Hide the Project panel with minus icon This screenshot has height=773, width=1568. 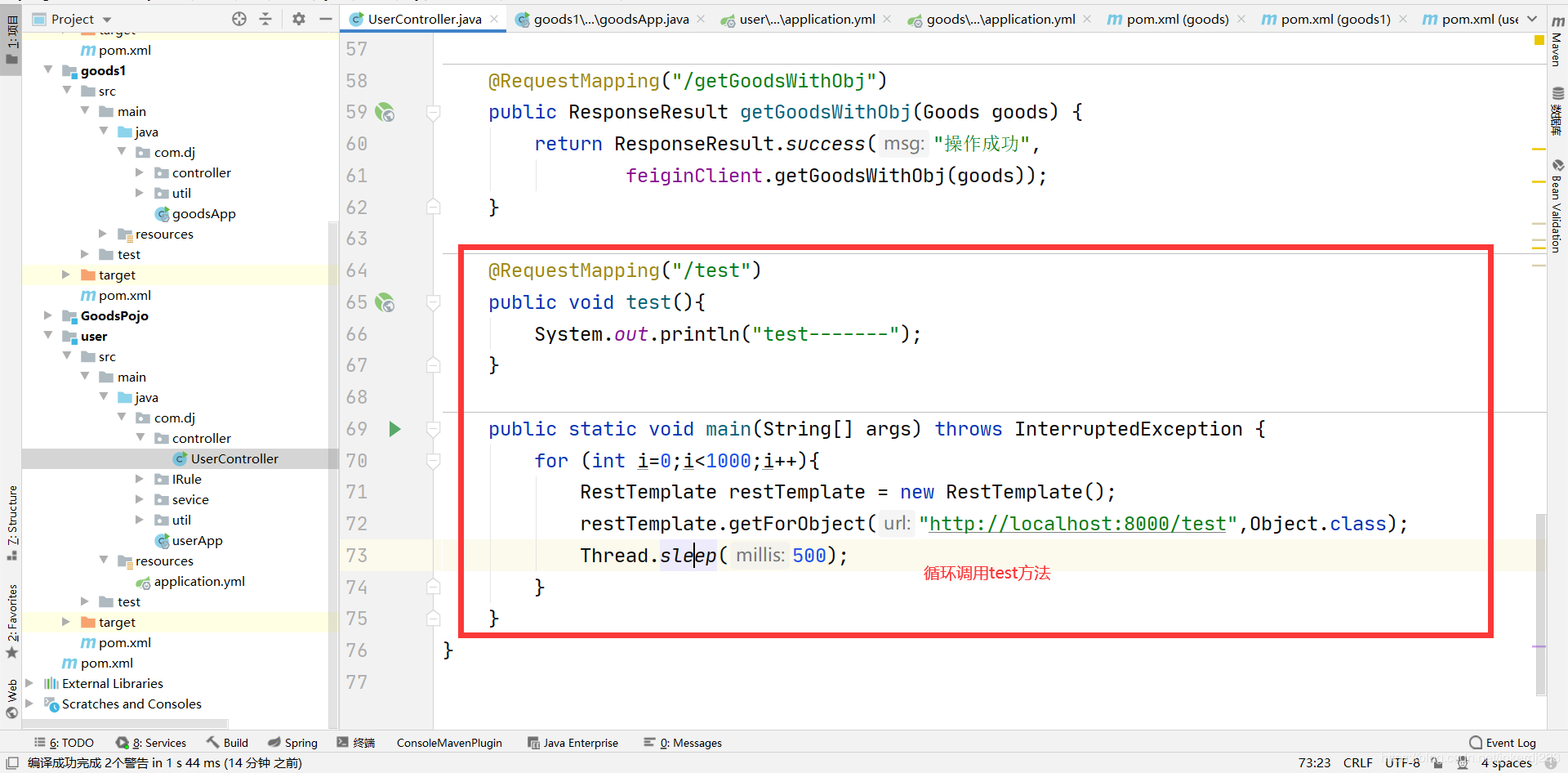325,19
